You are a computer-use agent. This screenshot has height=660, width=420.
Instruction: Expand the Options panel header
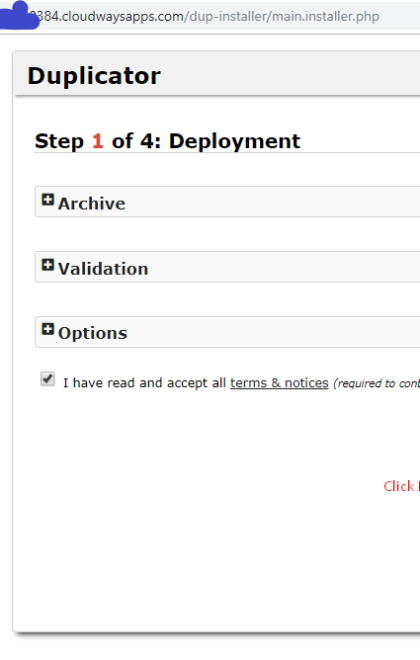click(x=227, y=332)
